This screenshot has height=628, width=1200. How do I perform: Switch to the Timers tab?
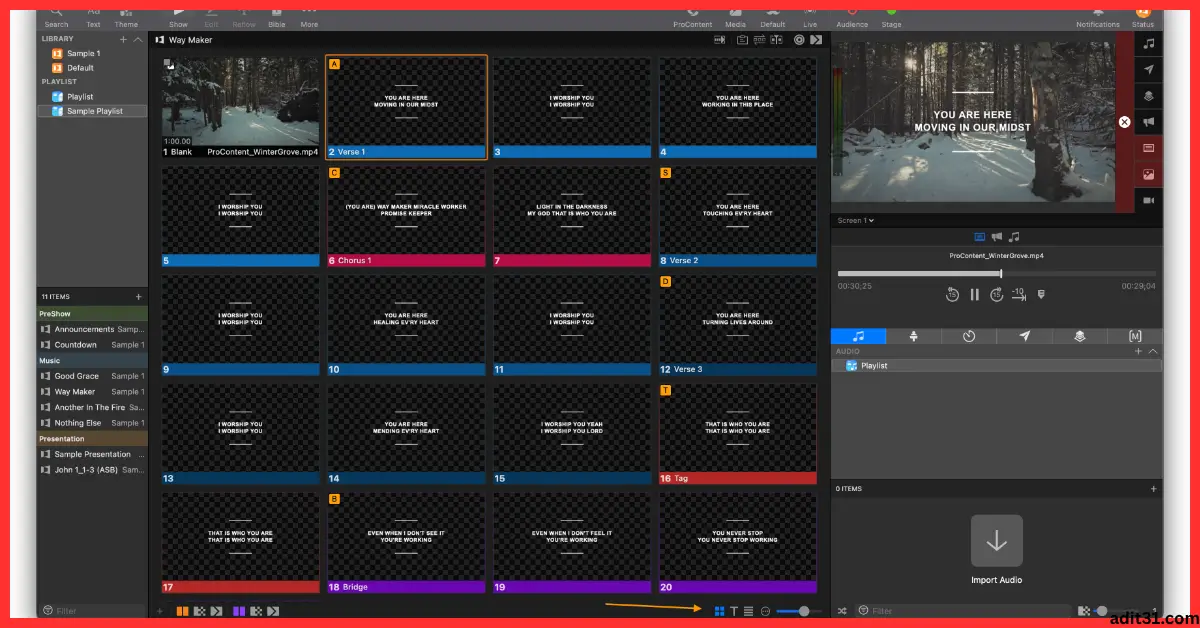969,336
